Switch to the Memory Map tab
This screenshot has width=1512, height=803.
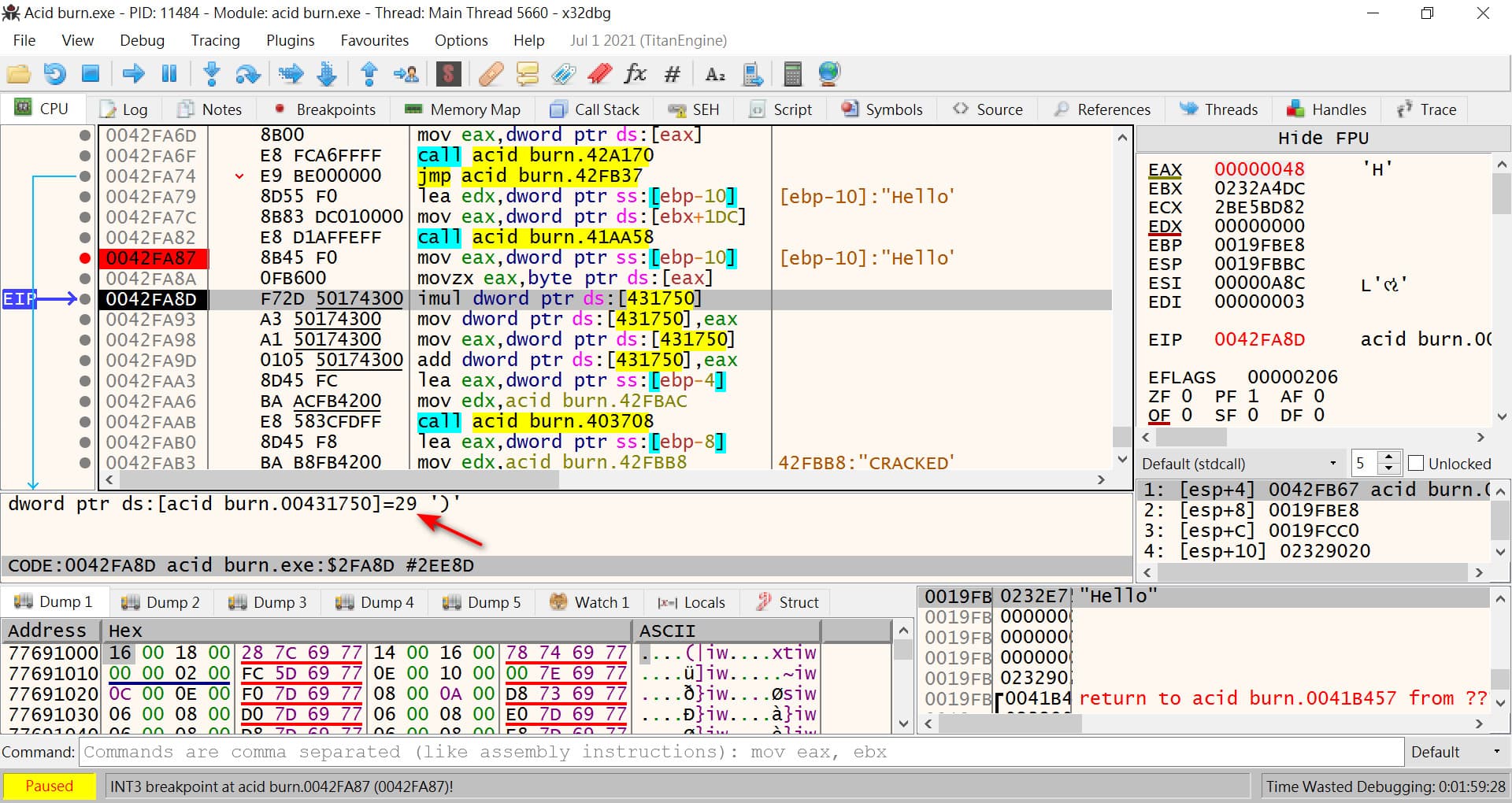pos(463,109)
